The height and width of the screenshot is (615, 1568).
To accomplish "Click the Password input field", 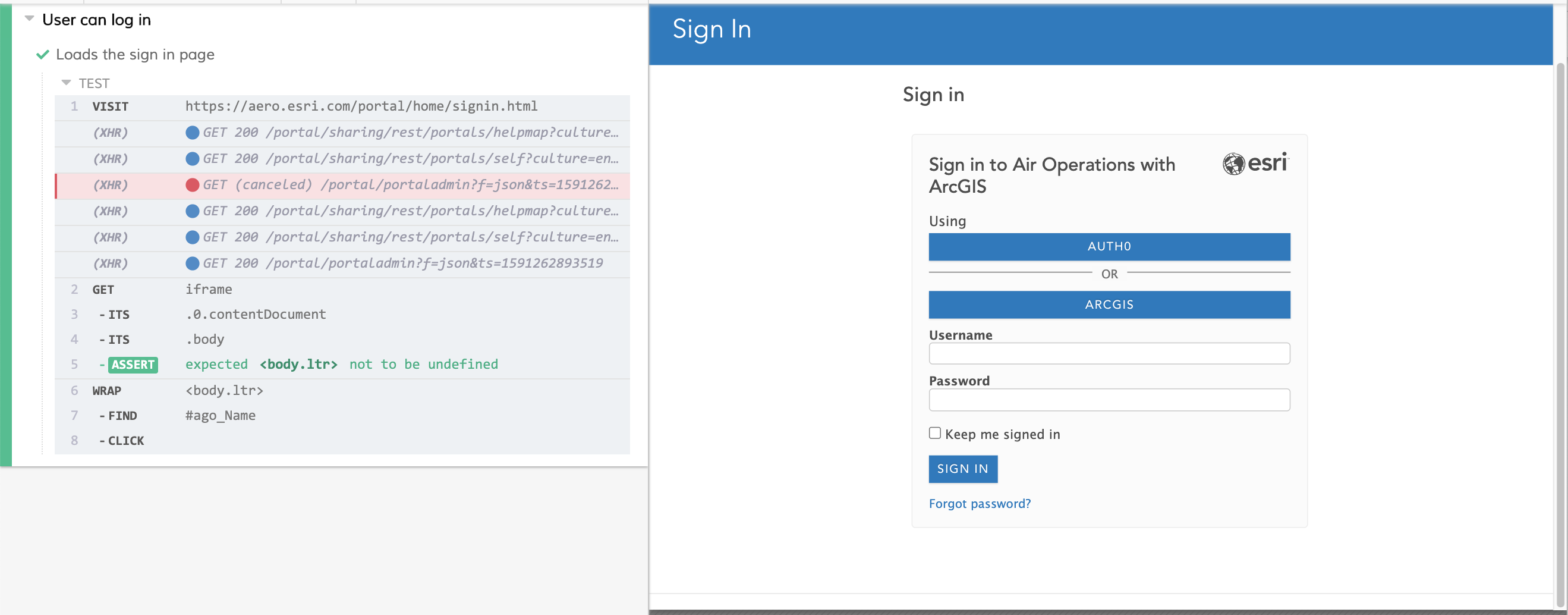I will (x=1109, y=400).
